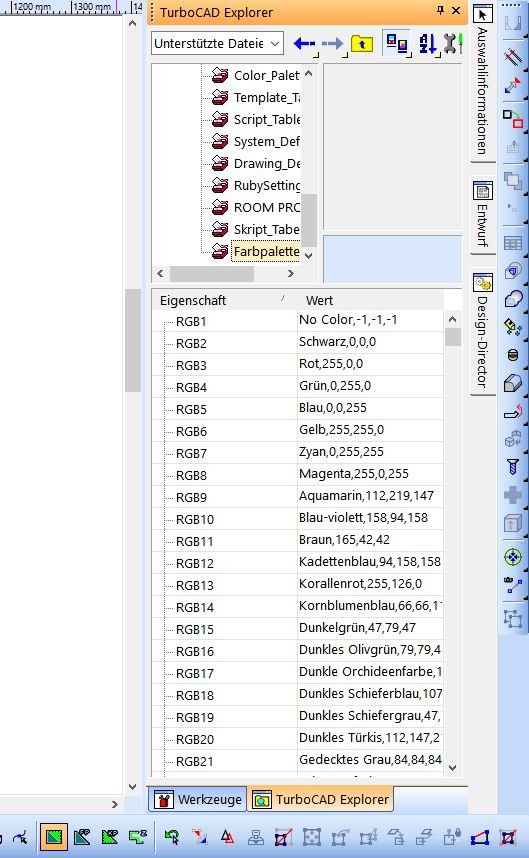
Task: Click the property list scroll-down arrow
Action: 452,768
